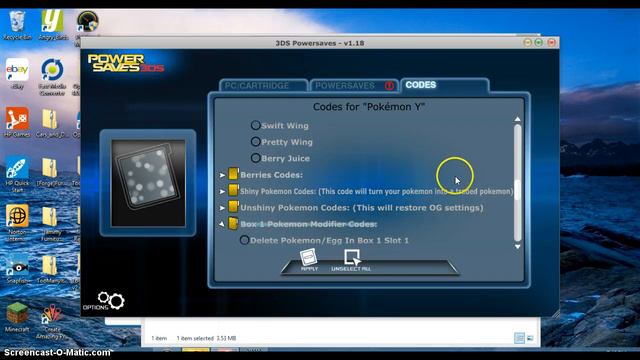The image size is (640, 360).
Task: Launch the eBay desktop shortcut
Action: click(x=17, y=73)
